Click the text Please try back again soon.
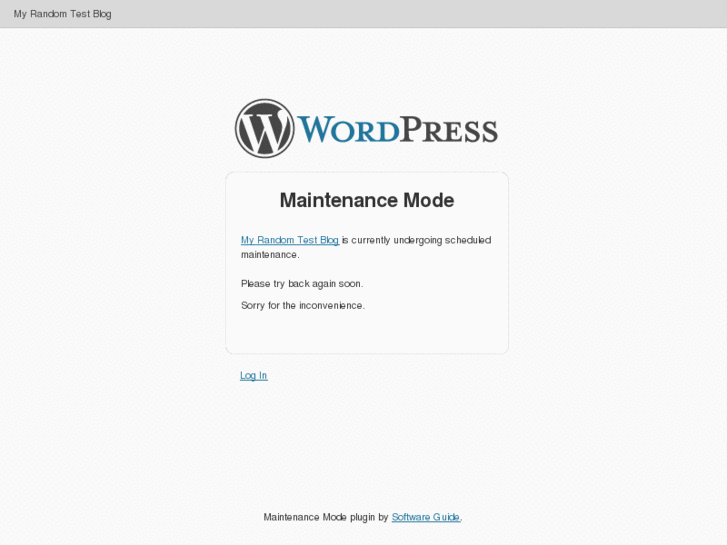This screenshot has width=727, height=545. tap(302, 283)
